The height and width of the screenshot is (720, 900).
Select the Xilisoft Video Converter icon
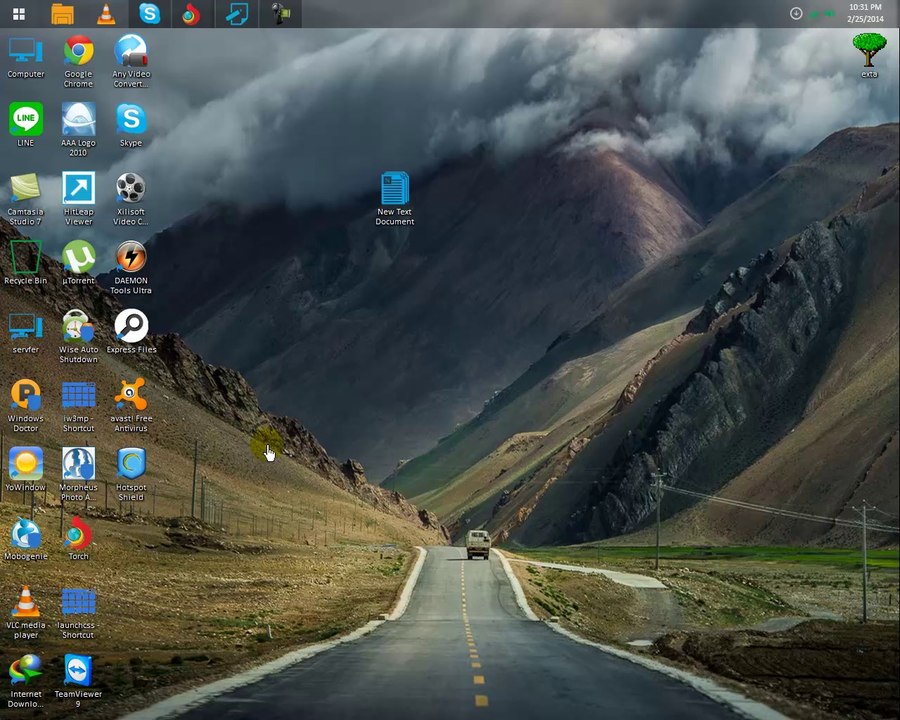(x=131, y=198)
